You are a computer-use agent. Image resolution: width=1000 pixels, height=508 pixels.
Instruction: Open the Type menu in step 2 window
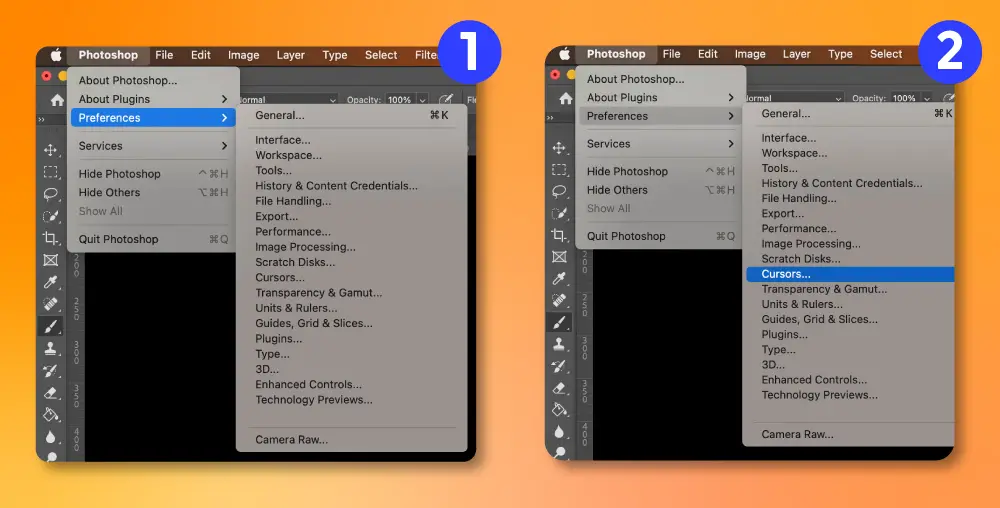841,54
